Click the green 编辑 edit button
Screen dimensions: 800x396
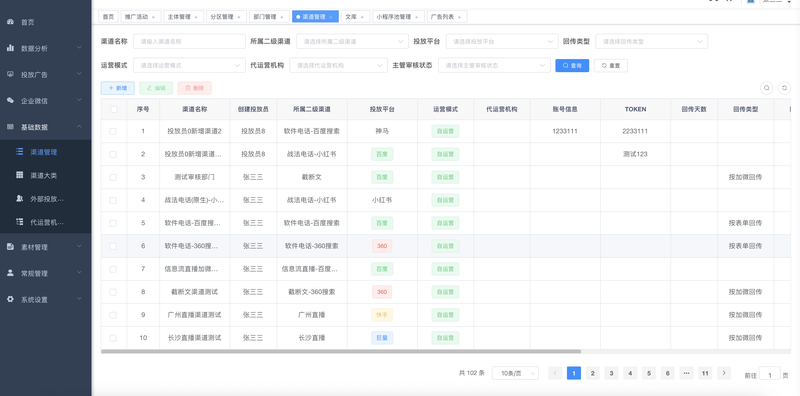[156, 88]
